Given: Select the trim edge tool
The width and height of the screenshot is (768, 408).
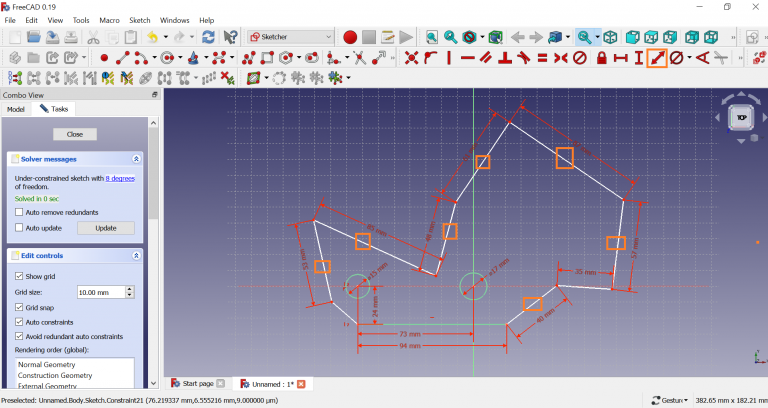Looking at the screenshot, I should tap(359, 58).
